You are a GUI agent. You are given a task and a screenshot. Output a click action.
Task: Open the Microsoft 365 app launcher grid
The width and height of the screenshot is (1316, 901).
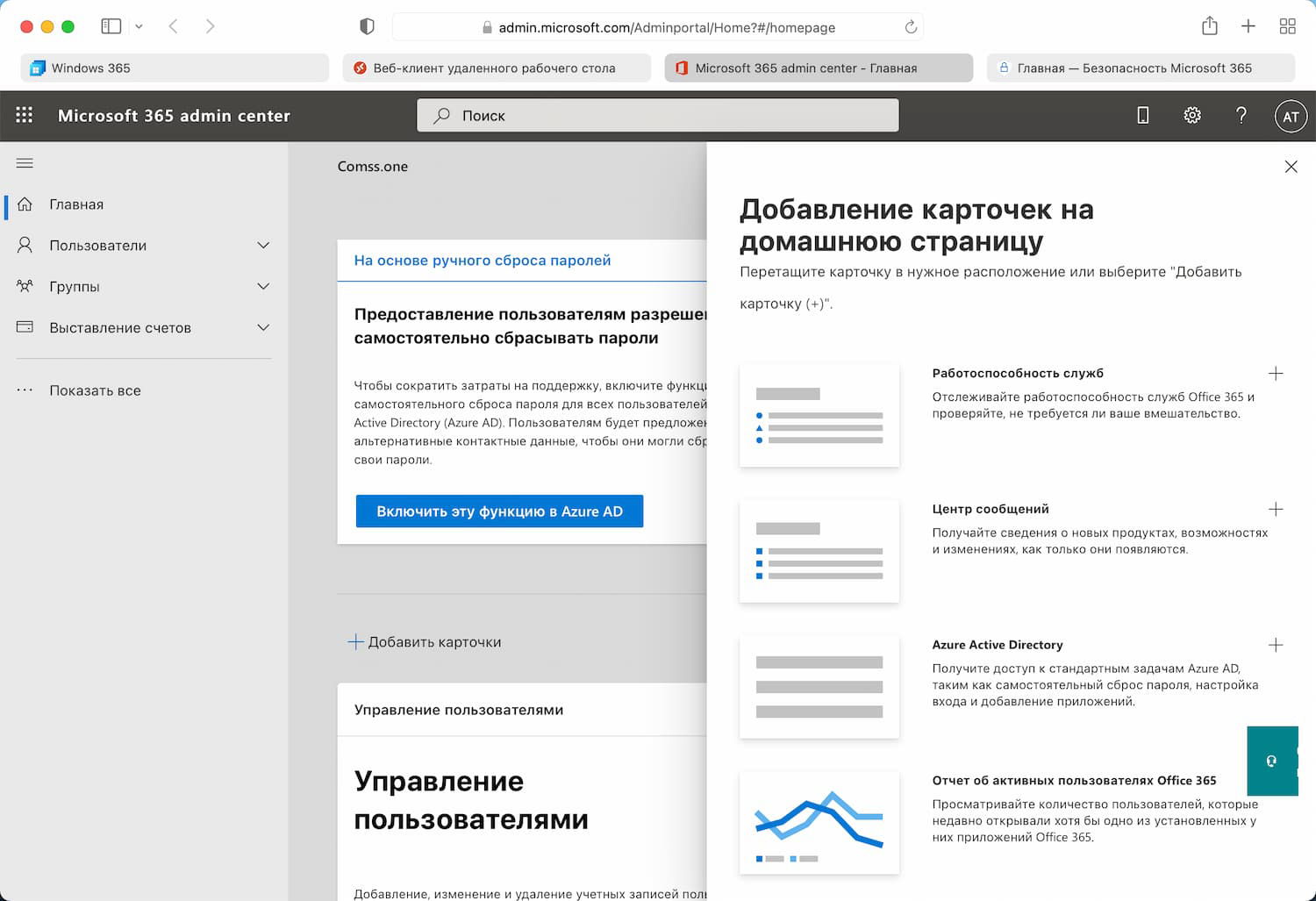pos(25,115)
